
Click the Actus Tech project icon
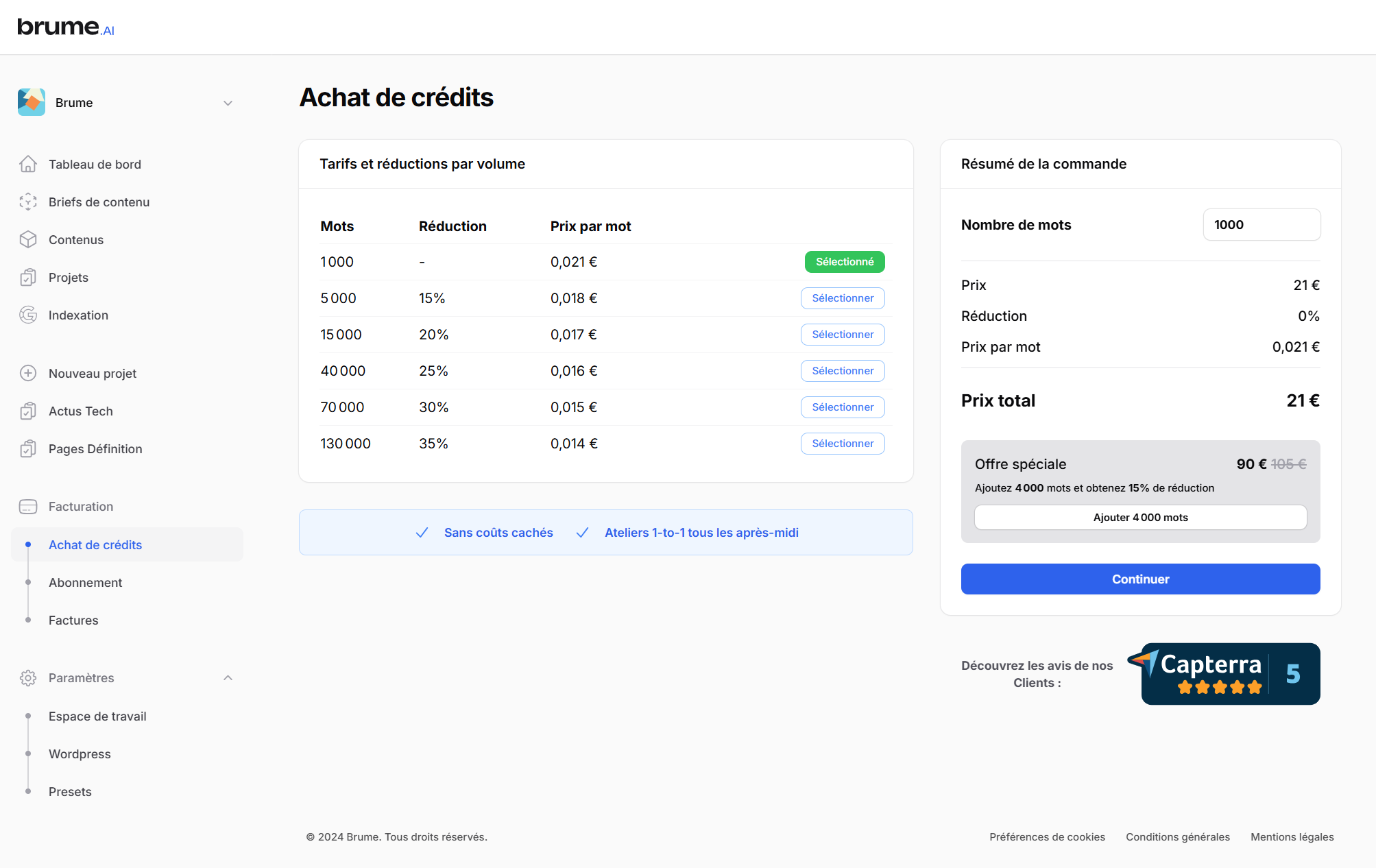(28, 411)
